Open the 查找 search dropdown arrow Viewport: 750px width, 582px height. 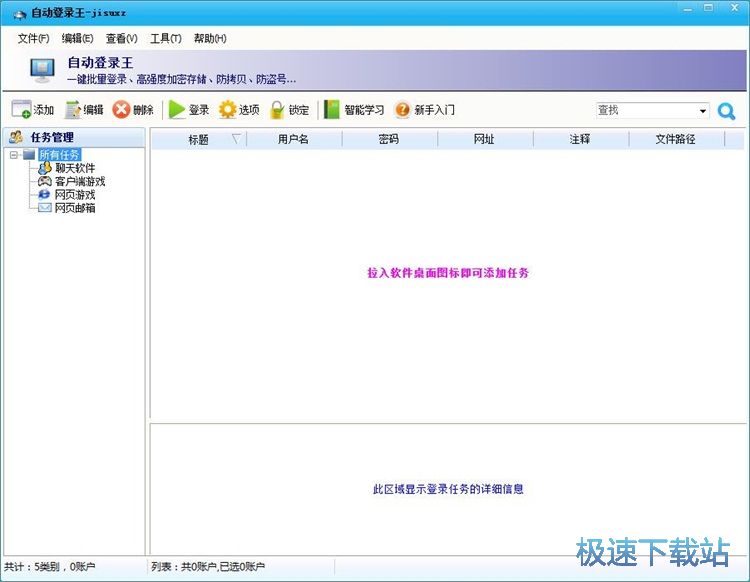(702, 111)
